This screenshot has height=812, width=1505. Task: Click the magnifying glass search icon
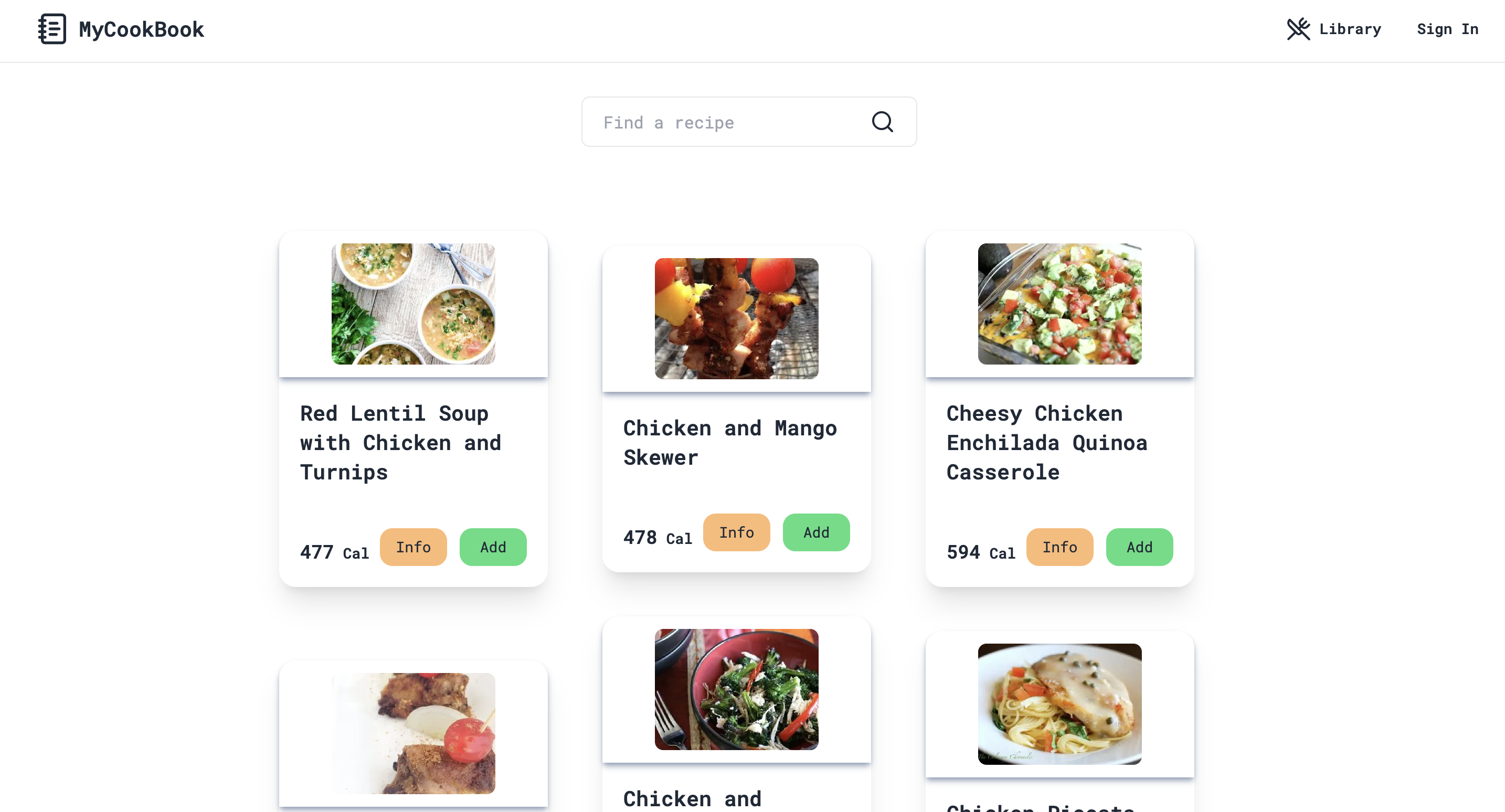coord(882,122)
